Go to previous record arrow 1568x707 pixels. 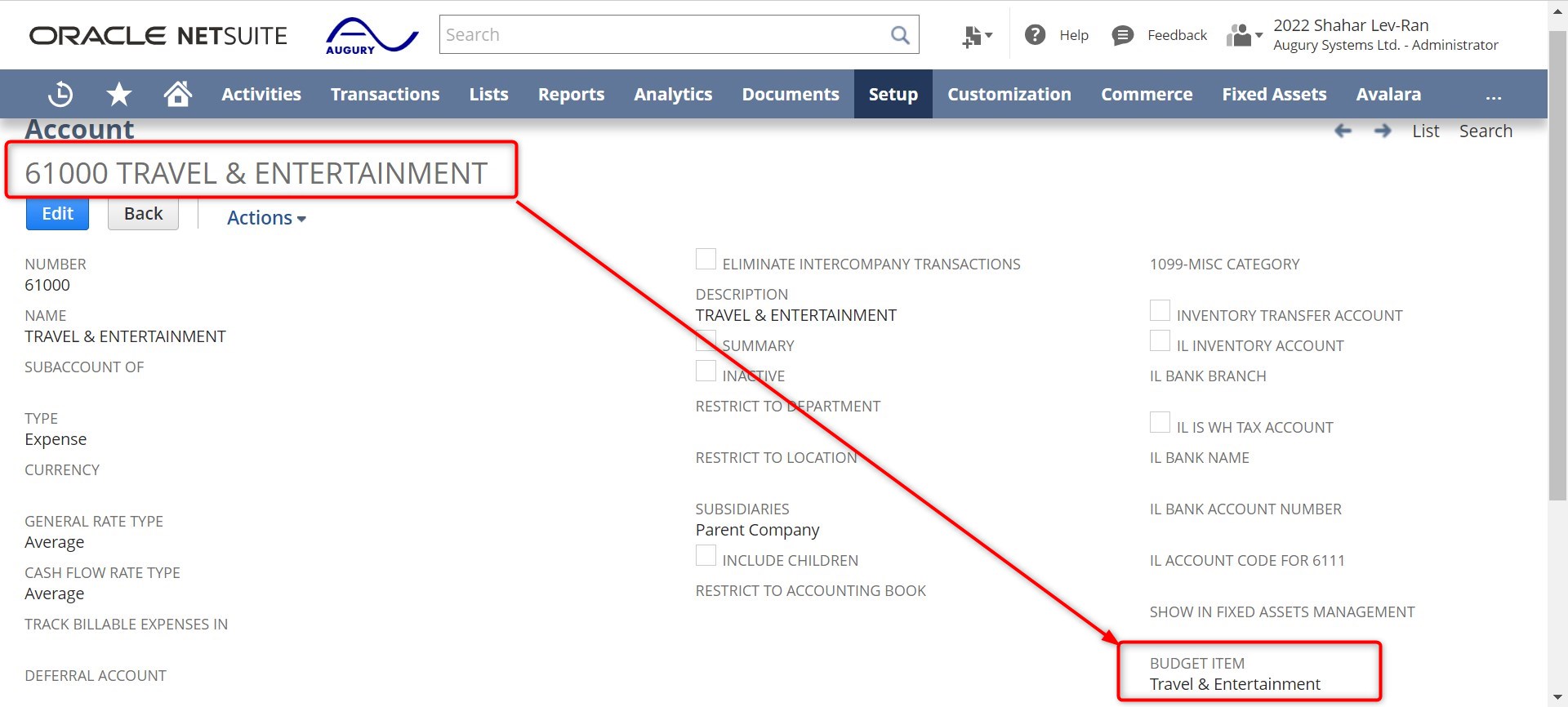1343,131
